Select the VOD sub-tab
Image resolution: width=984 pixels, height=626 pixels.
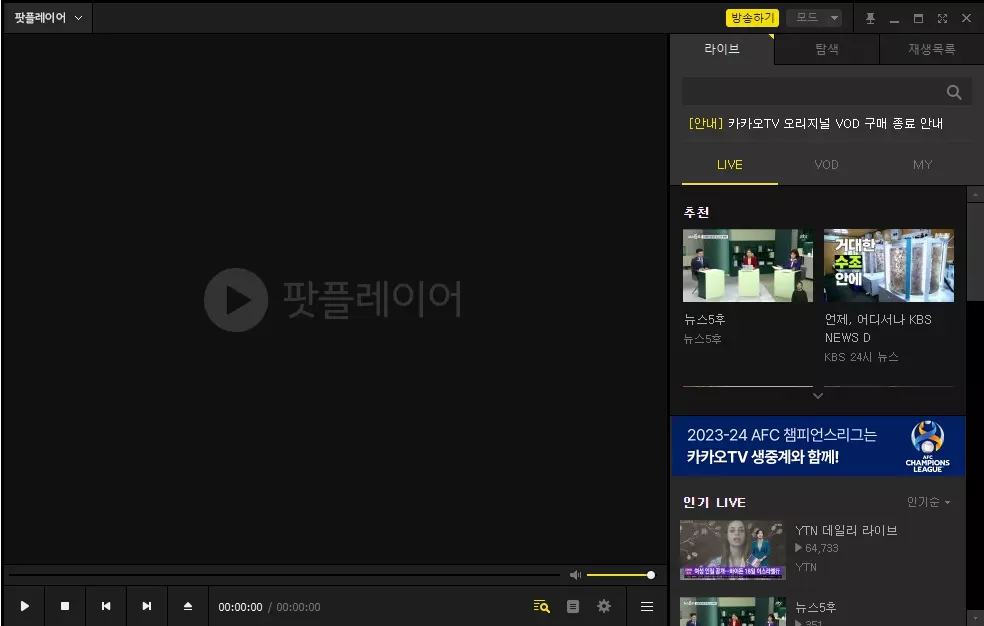point(826,165)
